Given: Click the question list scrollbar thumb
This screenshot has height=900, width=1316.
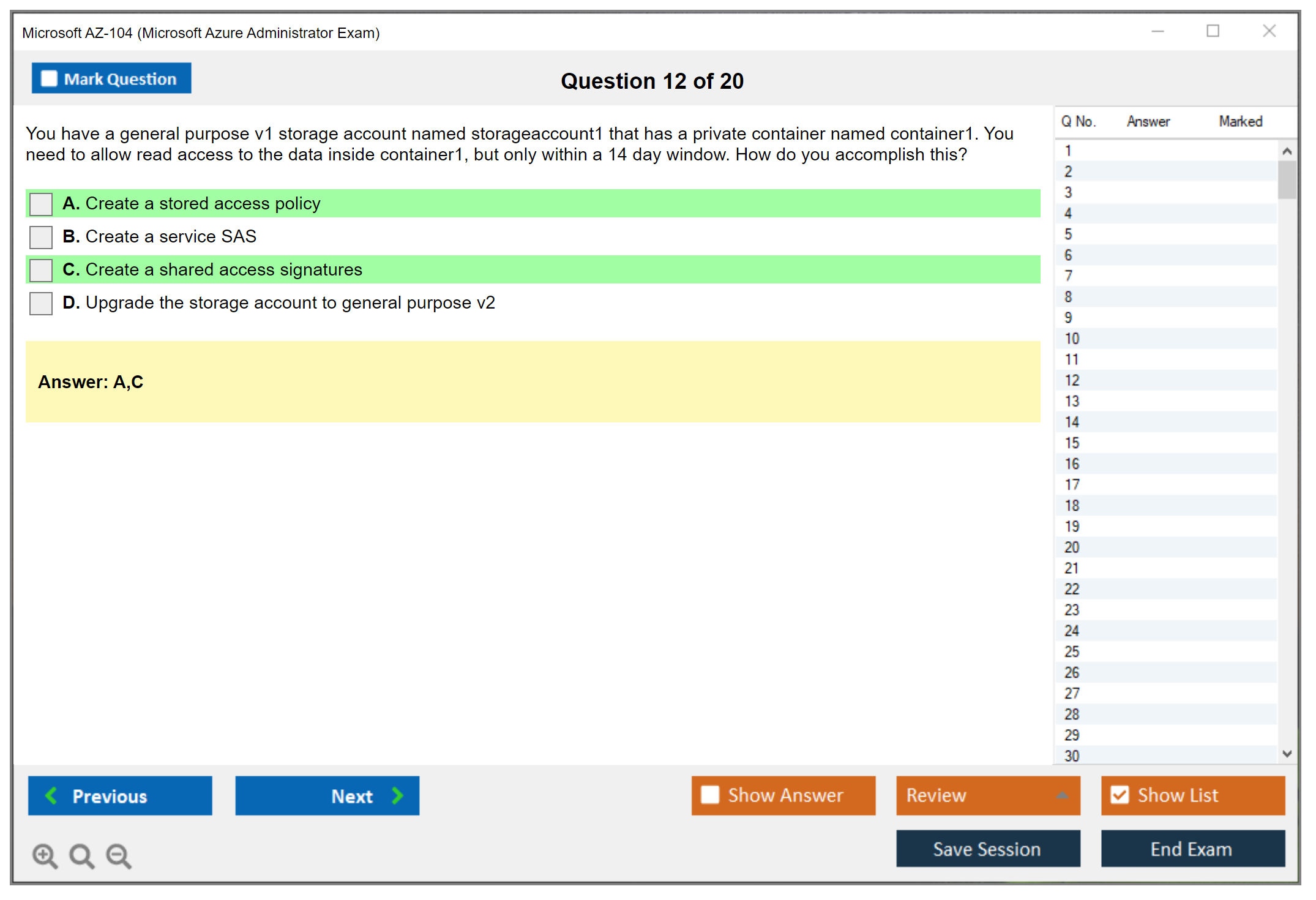Looking at the screenshot, I should pyautogui.click(x=1287, y=179).
